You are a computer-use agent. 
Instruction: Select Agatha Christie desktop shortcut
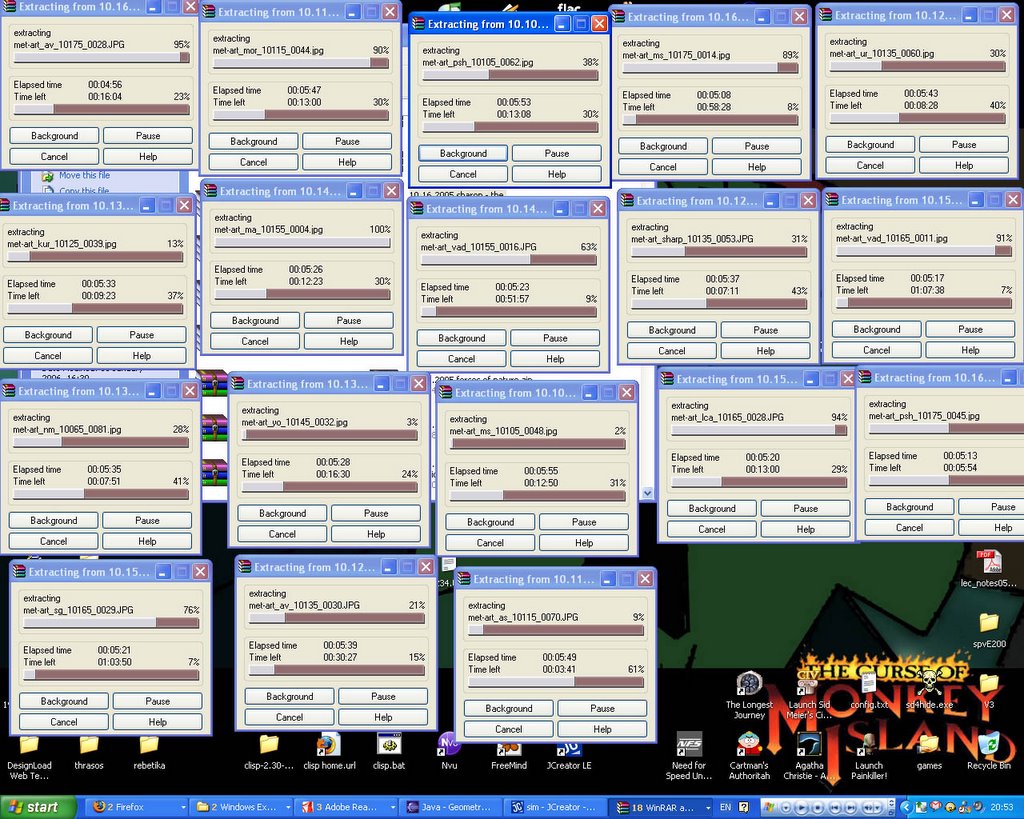coord(809,756)
